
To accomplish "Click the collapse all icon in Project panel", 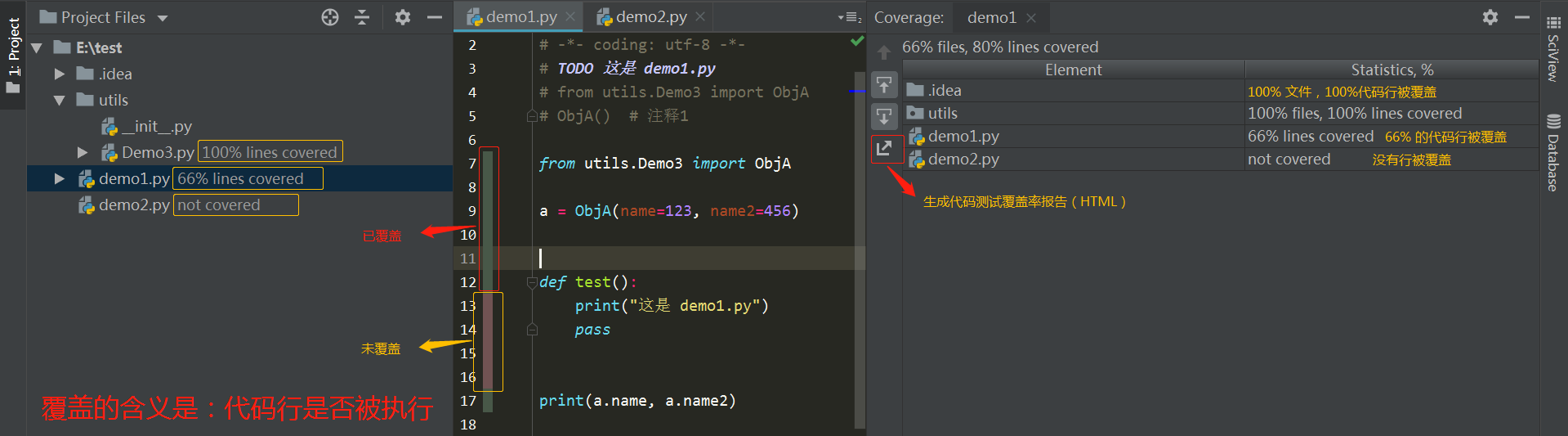I will [x=362, y=17].
